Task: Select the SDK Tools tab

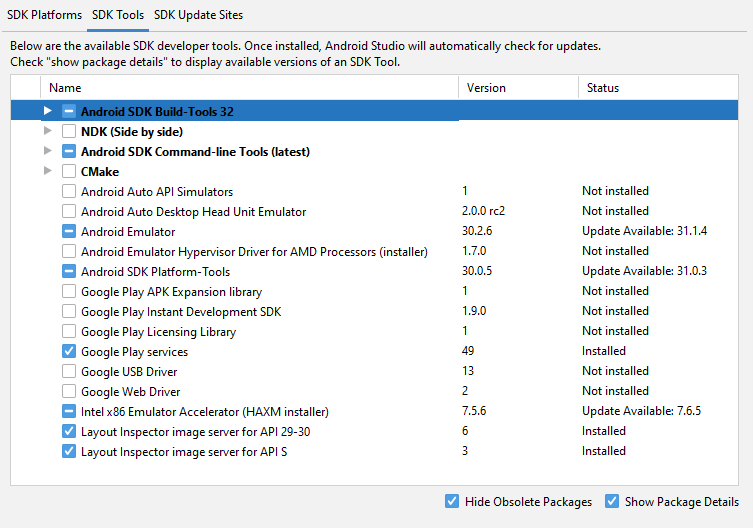Action: tap(118, 15)
